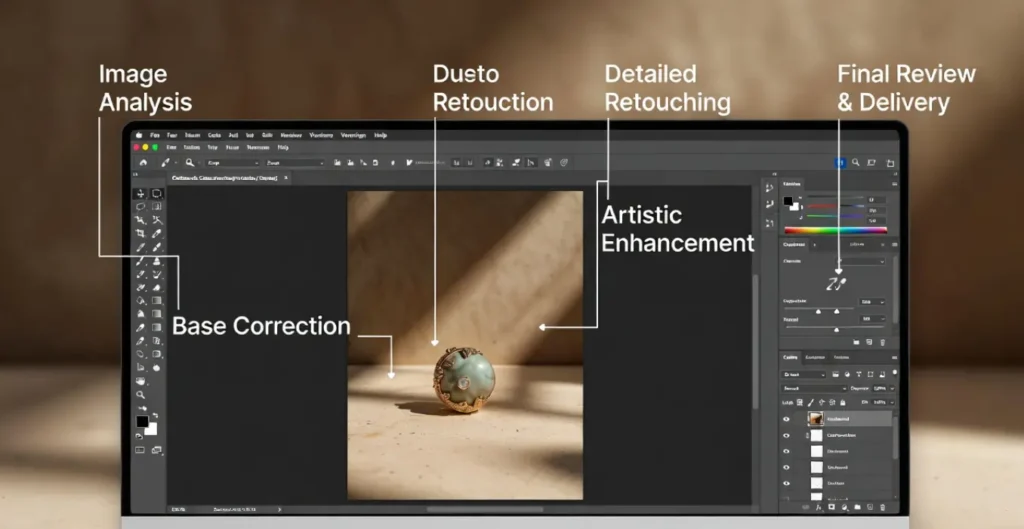This screenshot has width=1024, height=529.
Task: Toggle lock transparent pixels icon
Action: (x=800, y=403)
